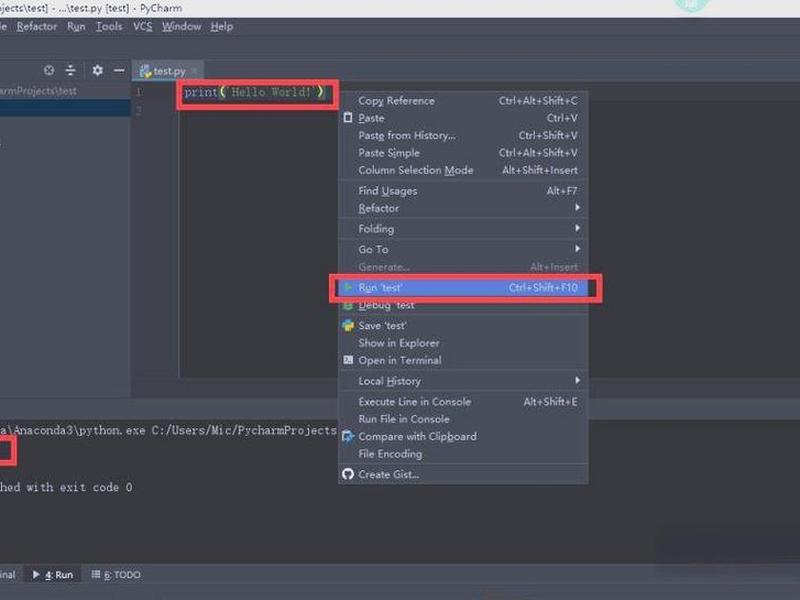Switch to the test.py editor tab
The image size is (800, 600).
168,71
